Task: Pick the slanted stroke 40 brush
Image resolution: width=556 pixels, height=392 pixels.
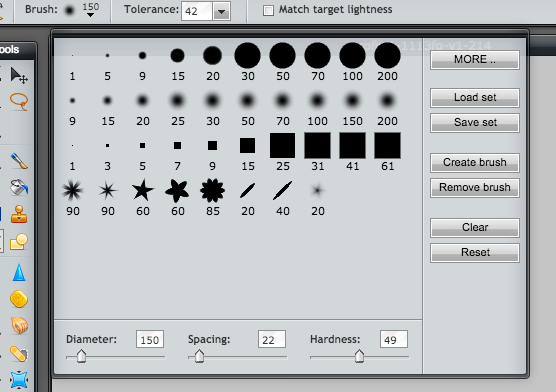Action: point(283,191)
